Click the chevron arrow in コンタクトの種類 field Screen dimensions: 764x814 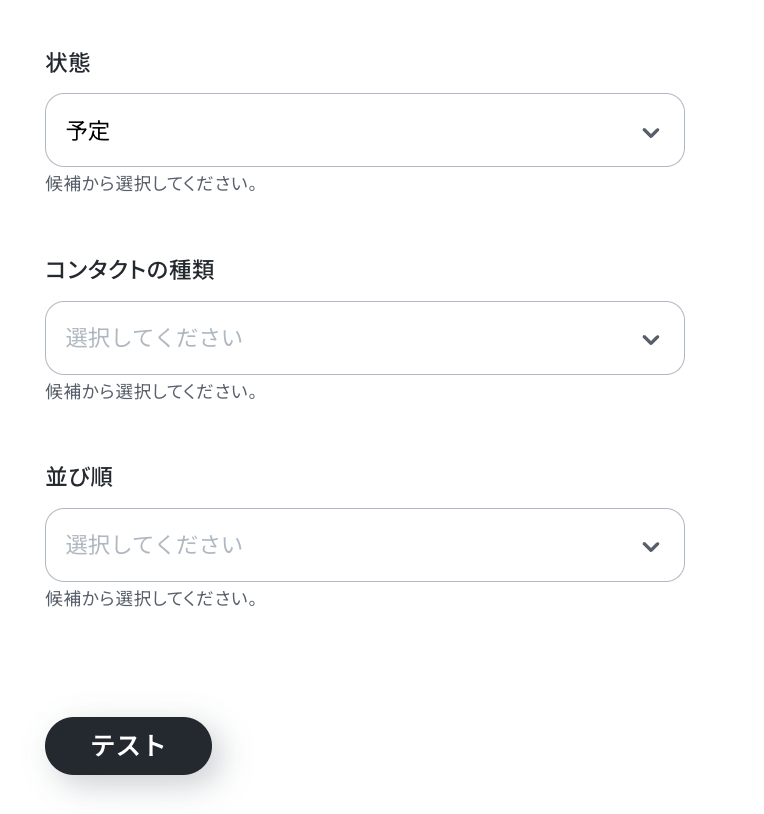click(650, 339)
